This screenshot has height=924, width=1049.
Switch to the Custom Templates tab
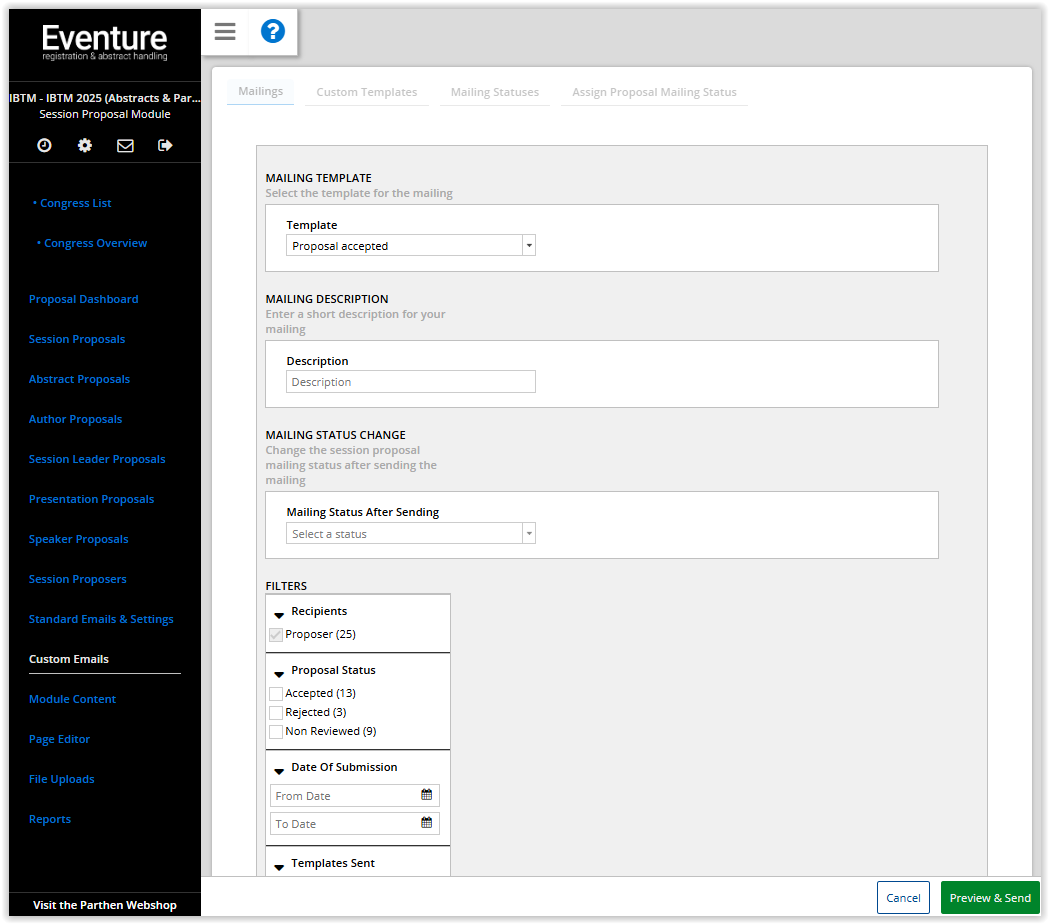coord(367,92)
